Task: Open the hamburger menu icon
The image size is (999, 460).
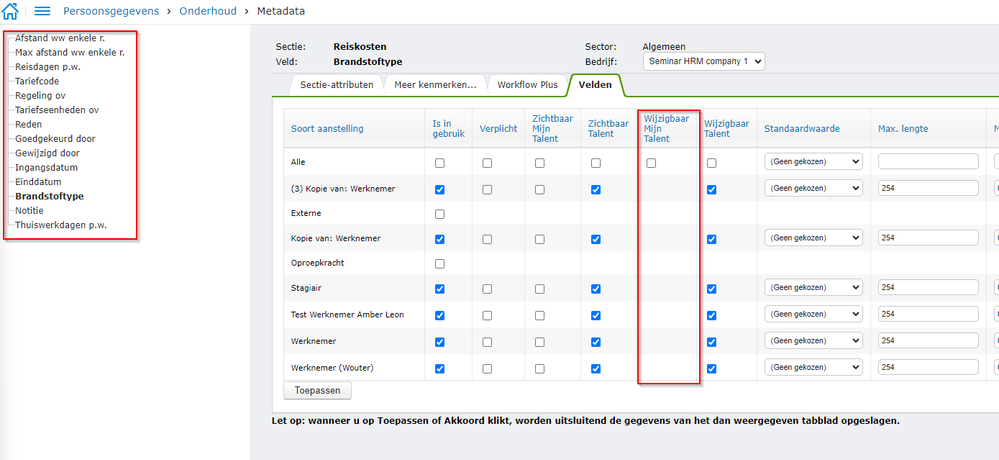Action: tap(43, 11)
